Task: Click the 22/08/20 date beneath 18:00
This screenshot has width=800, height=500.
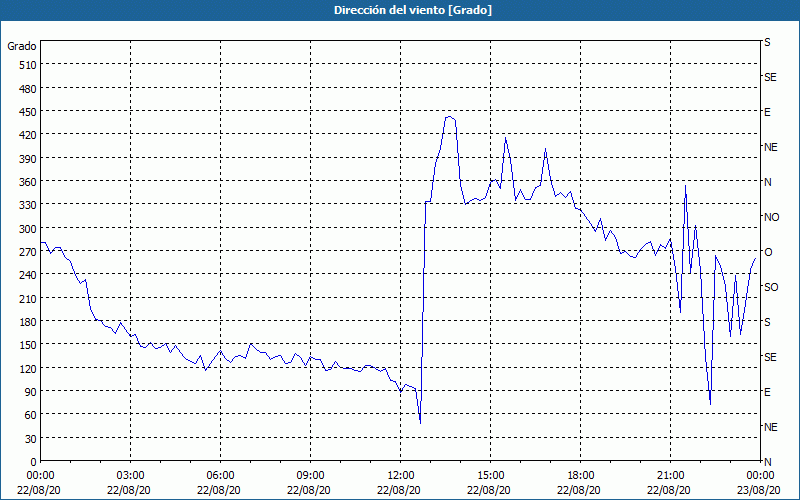Action: click(x=579, y=490)
